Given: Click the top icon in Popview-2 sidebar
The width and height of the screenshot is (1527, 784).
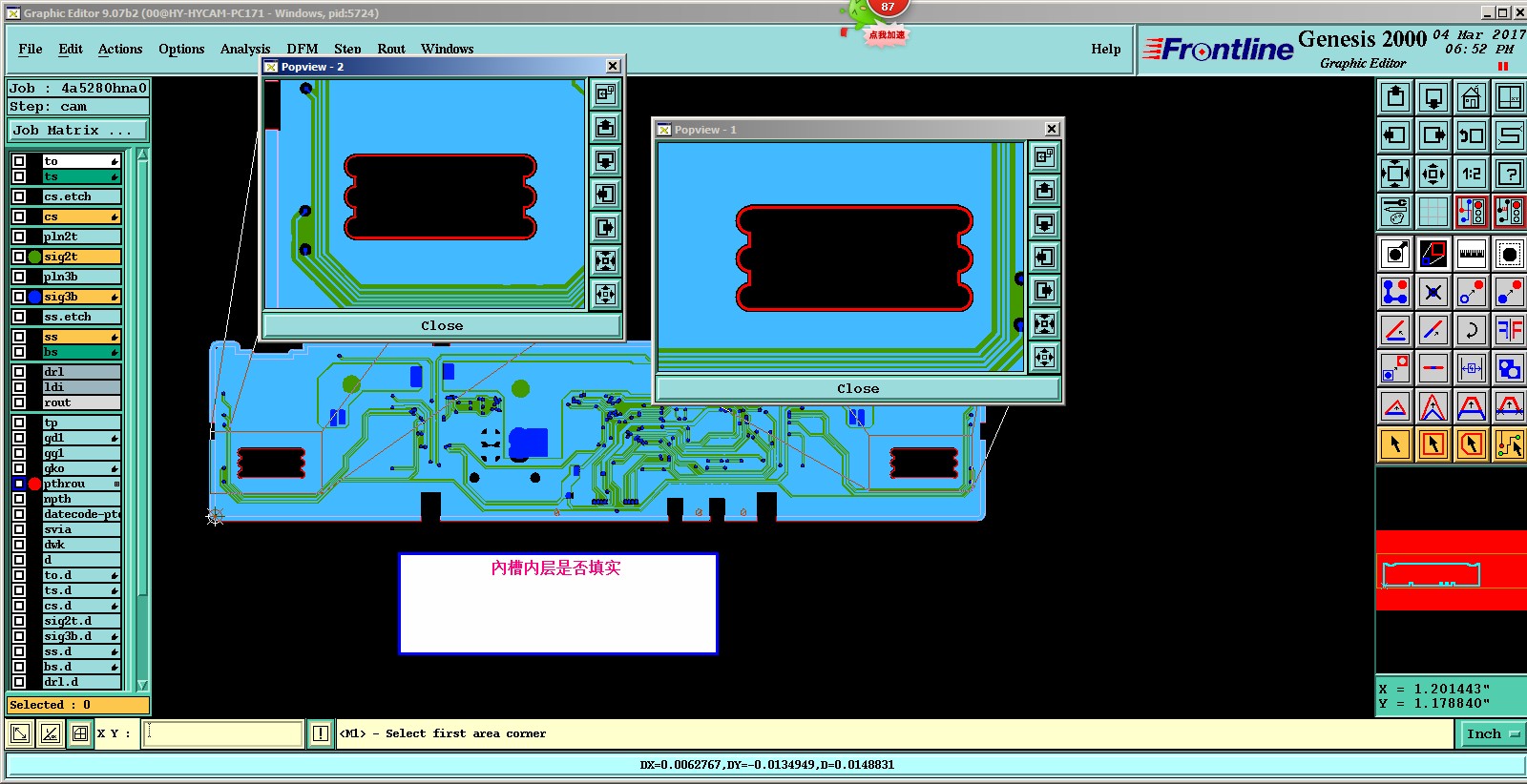Looking at the screenshot, I should pos(606,93).
